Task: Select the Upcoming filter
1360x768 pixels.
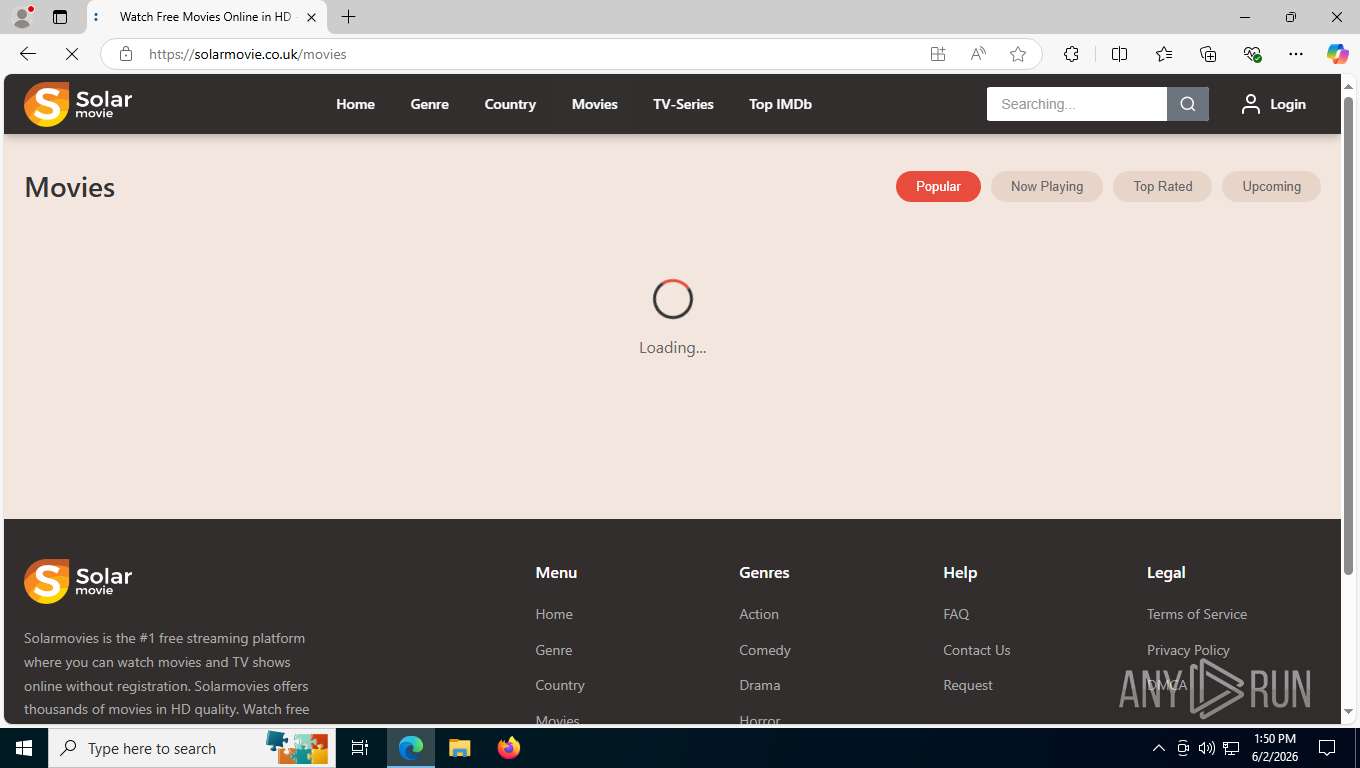Action: (x=1271, y=186)
